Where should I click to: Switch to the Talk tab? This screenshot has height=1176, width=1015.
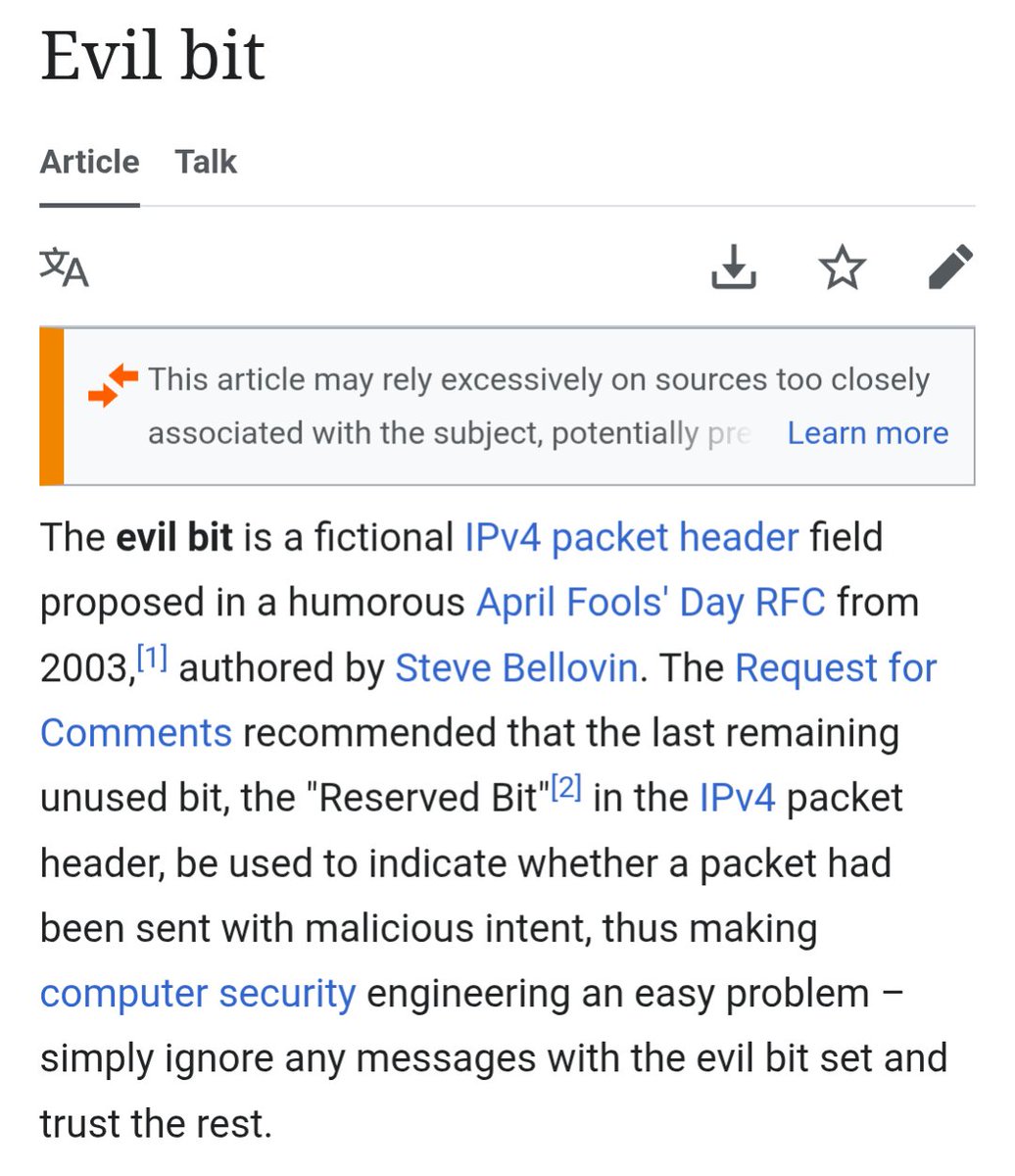206,162
